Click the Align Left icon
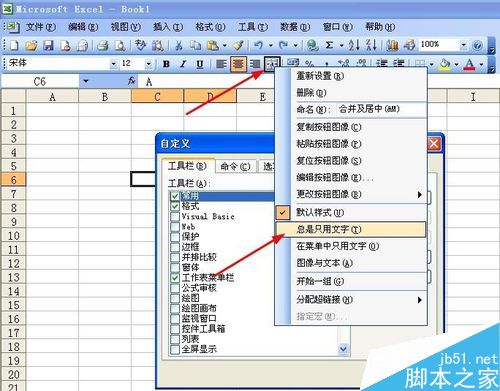Screen dimensions: 500x391 point(221,64)
